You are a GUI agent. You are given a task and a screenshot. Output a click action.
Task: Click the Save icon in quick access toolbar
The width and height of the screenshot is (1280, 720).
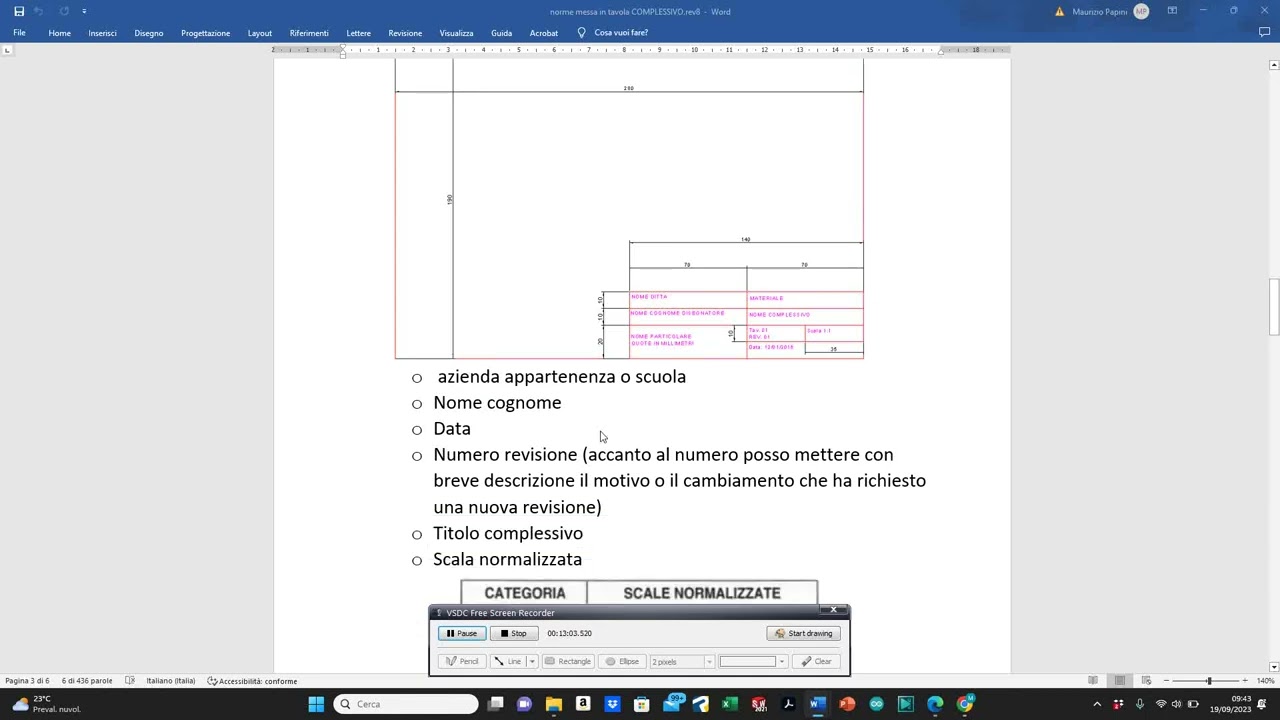click(x=19, y=11)
